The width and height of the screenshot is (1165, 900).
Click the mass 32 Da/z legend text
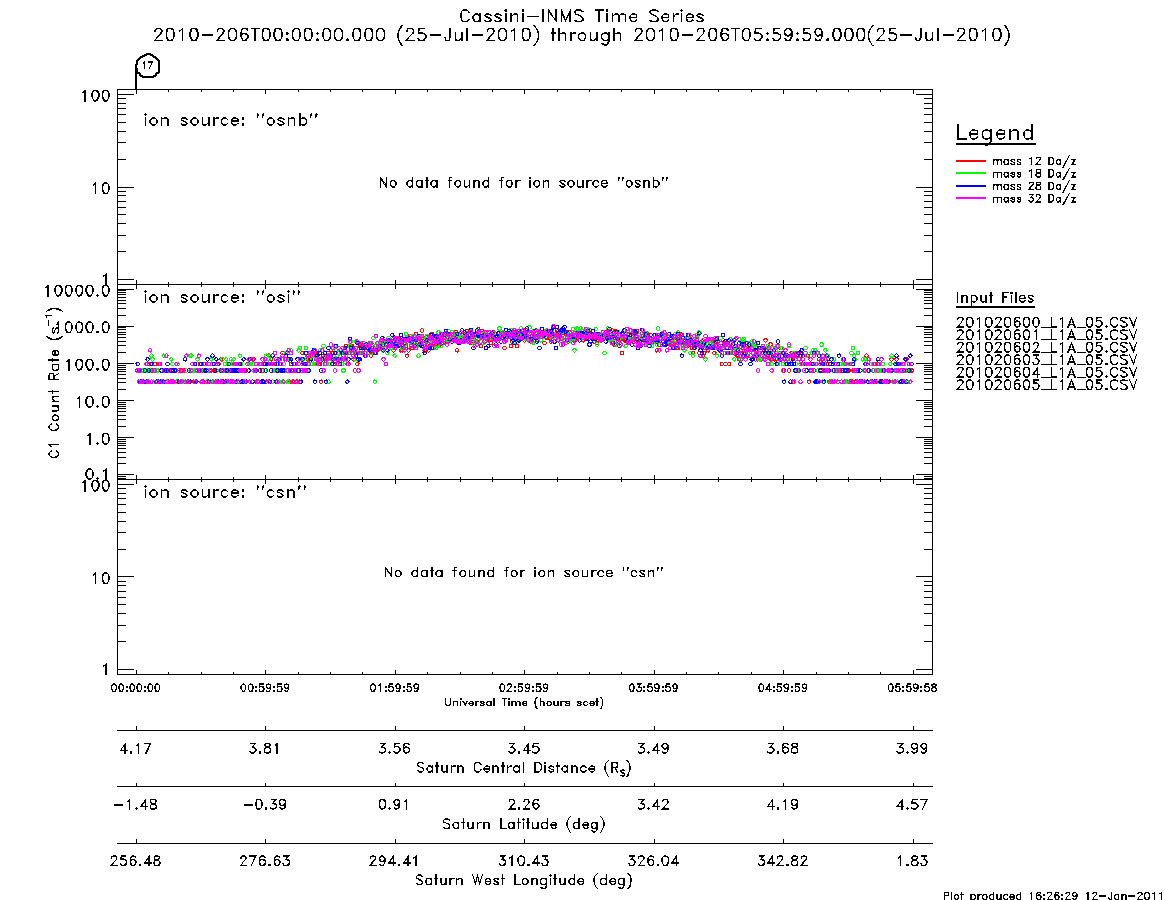1034,198
